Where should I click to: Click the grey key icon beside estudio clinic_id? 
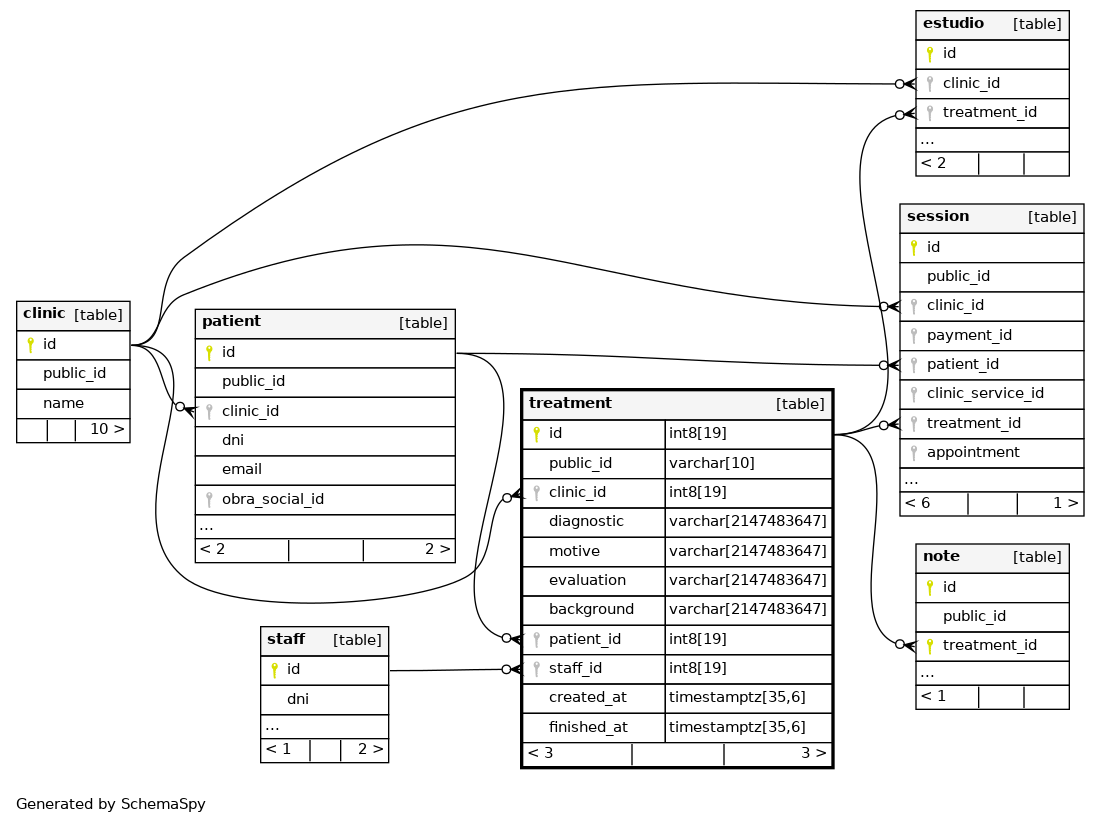[x=930, y=84]
